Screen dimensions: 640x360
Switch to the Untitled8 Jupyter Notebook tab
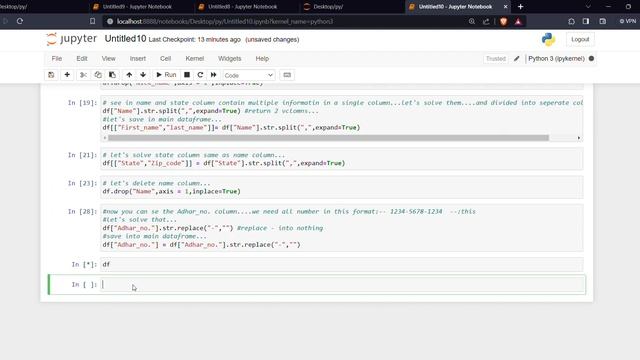pyautogui.click(x=242, y=7)
